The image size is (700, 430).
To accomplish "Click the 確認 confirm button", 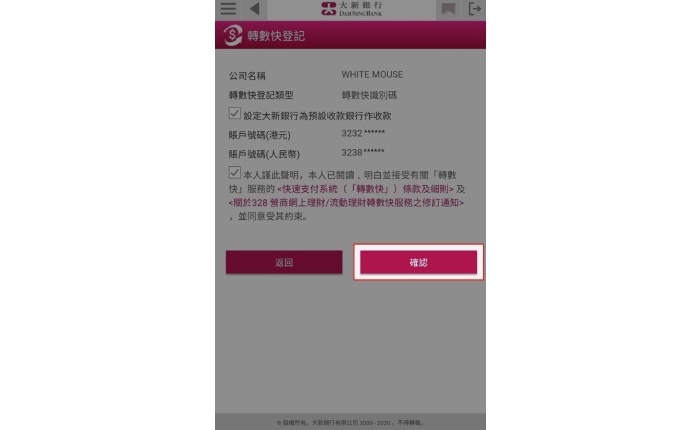I will click(x=418, y=262).
